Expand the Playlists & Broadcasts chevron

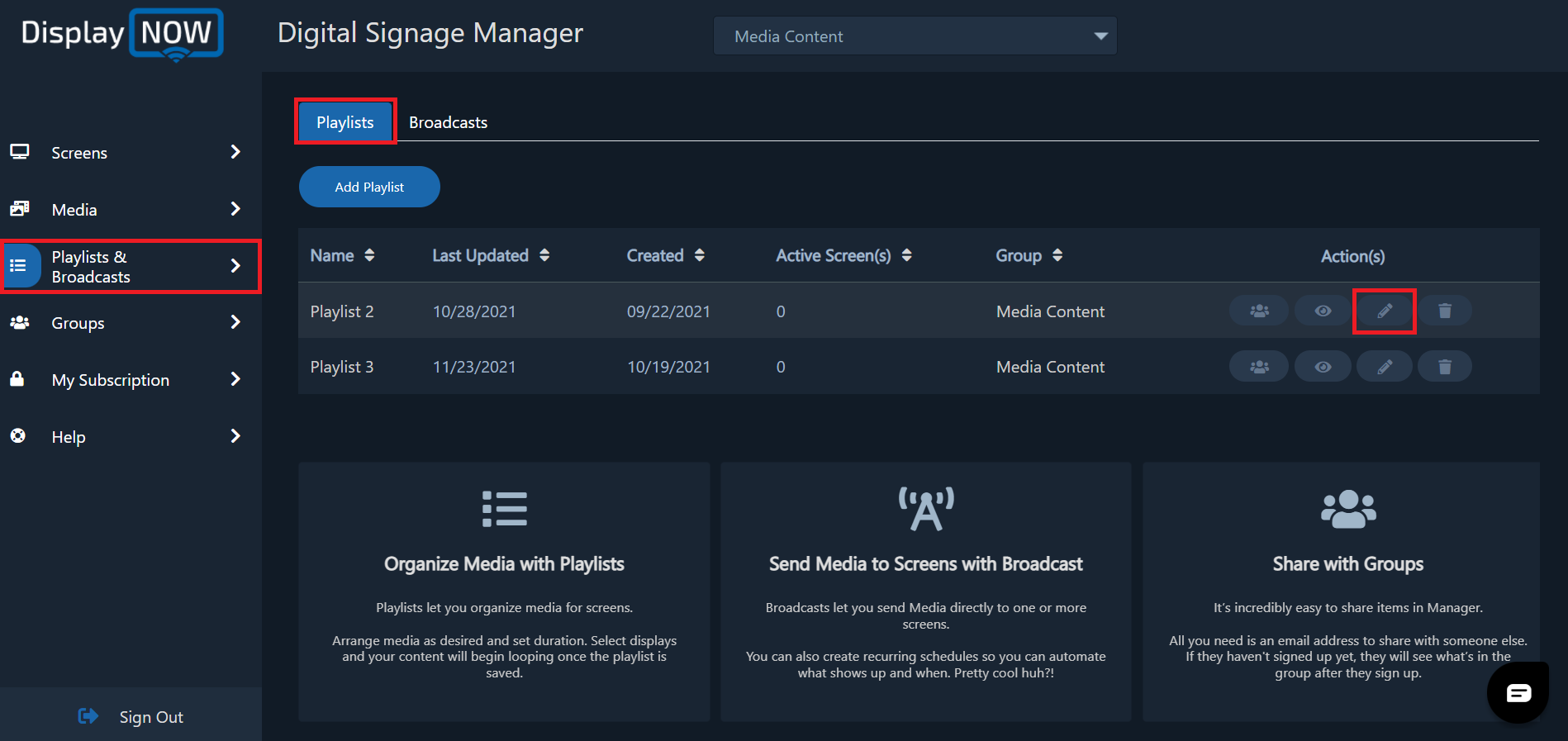(235, 266)
